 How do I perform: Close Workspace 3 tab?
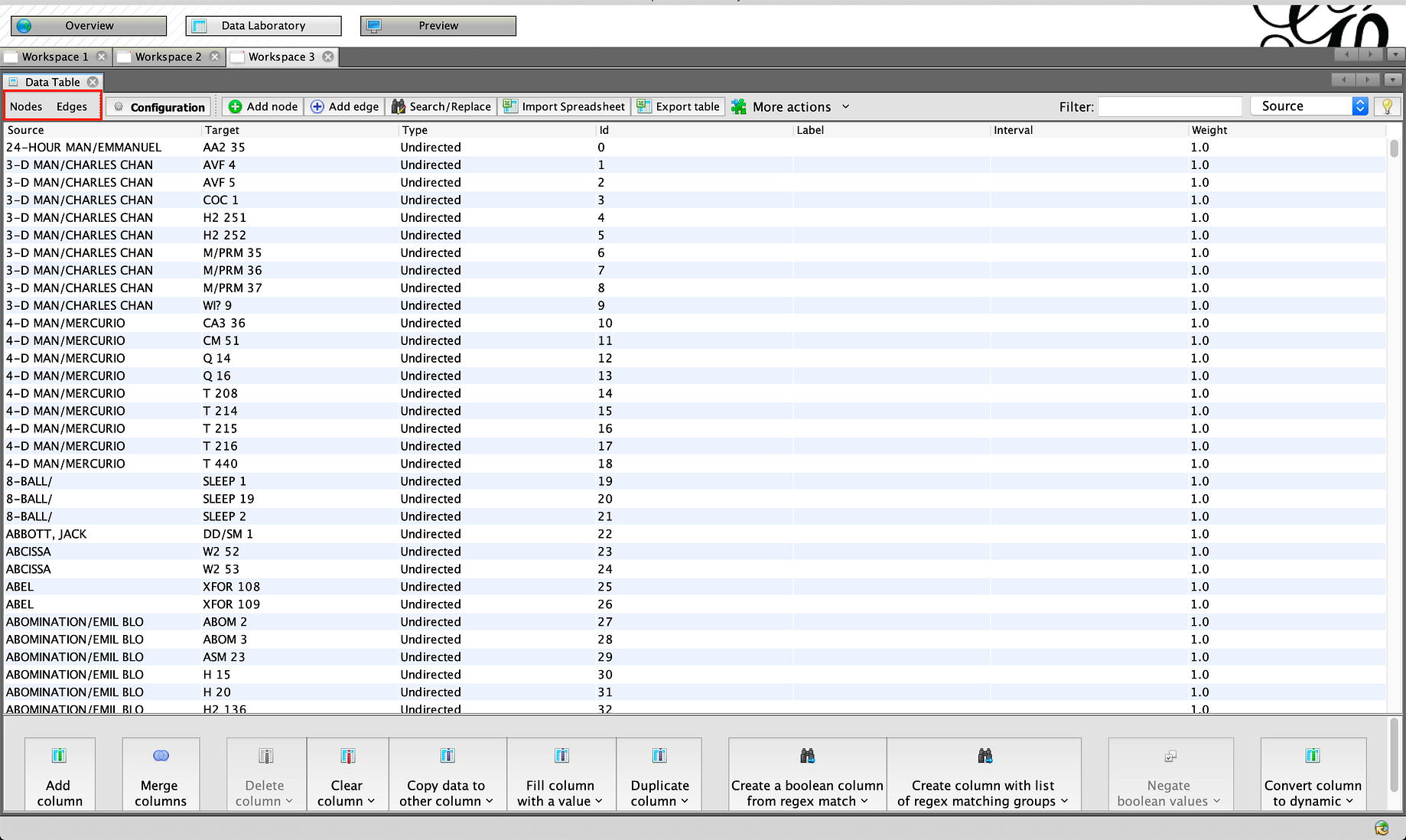pos(328,57)
